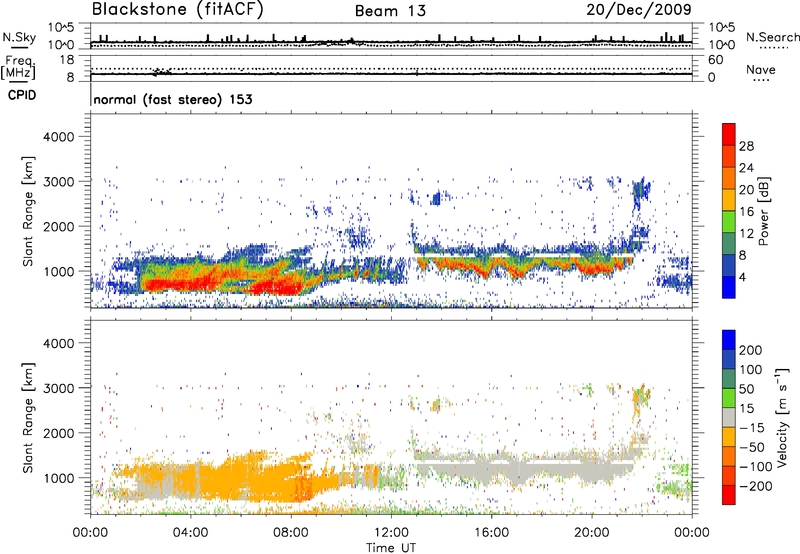Click the 'N.Sky' legend label

[19, 37]
